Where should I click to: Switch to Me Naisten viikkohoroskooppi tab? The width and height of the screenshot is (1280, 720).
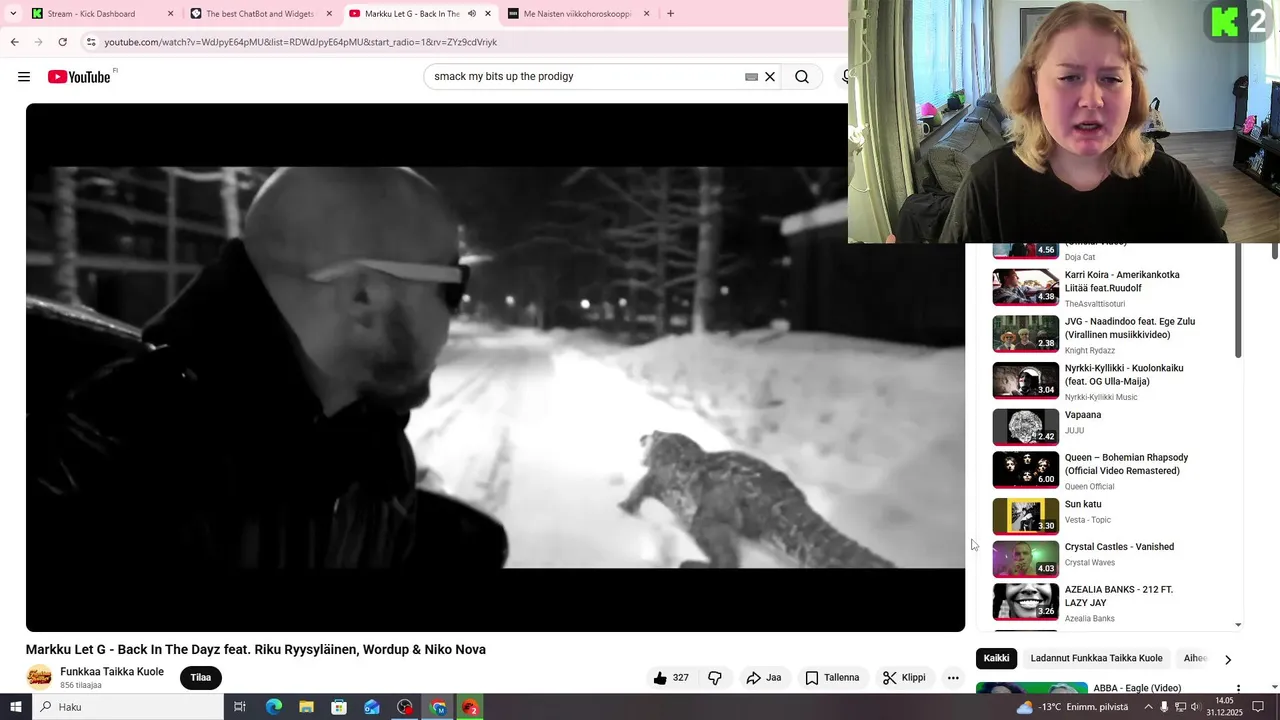click(x=577, y=14)
